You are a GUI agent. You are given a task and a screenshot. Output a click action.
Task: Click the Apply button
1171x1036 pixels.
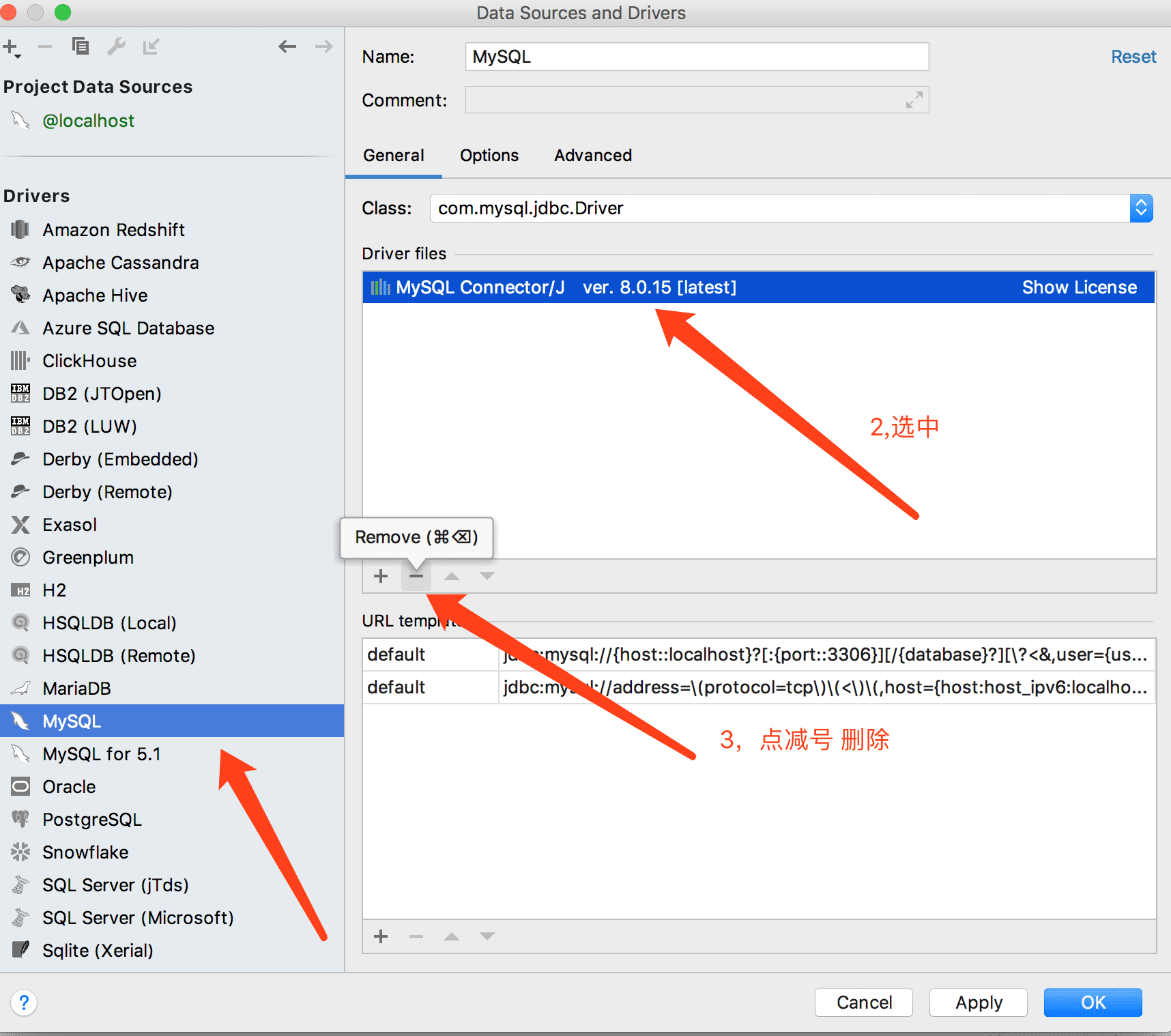click(x=979, y=1003)
